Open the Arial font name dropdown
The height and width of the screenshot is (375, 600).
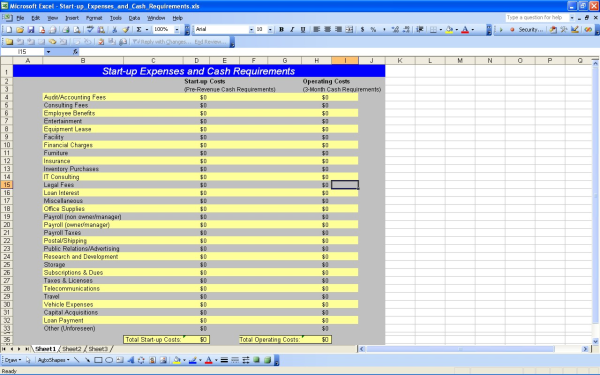coord(251,29)
